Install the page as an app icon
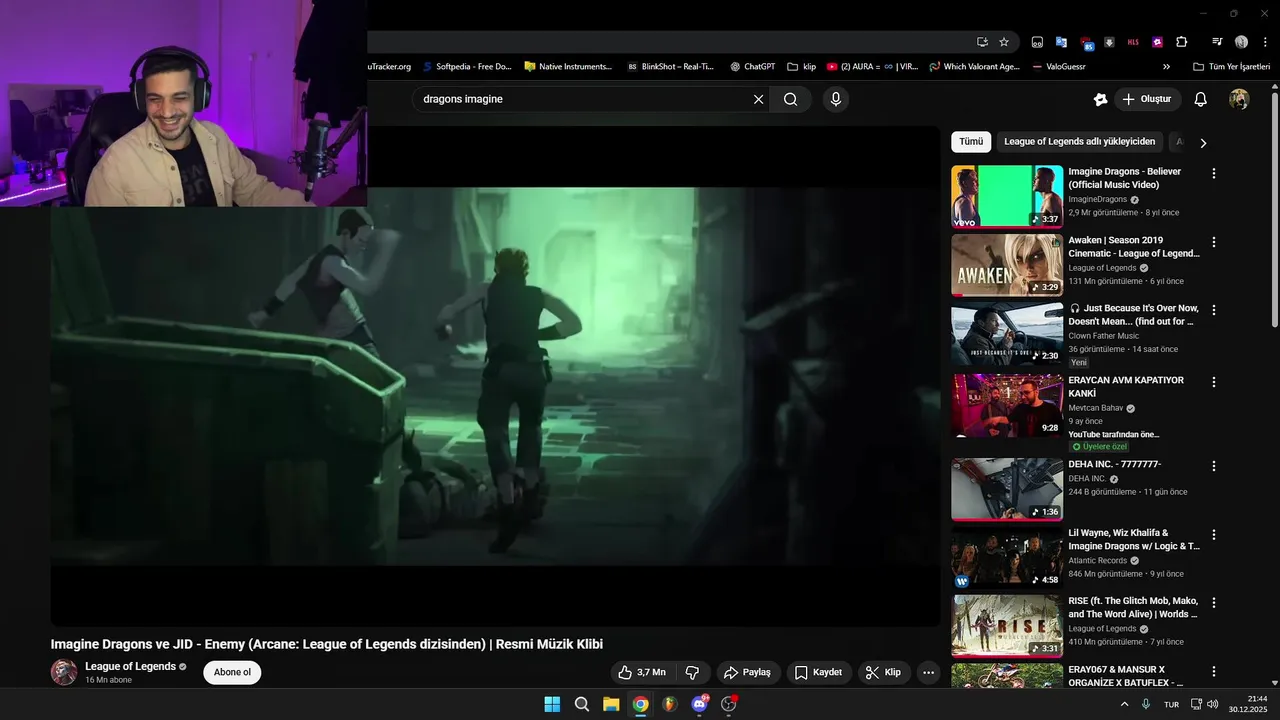1280x720 pixels. [982, 42]
